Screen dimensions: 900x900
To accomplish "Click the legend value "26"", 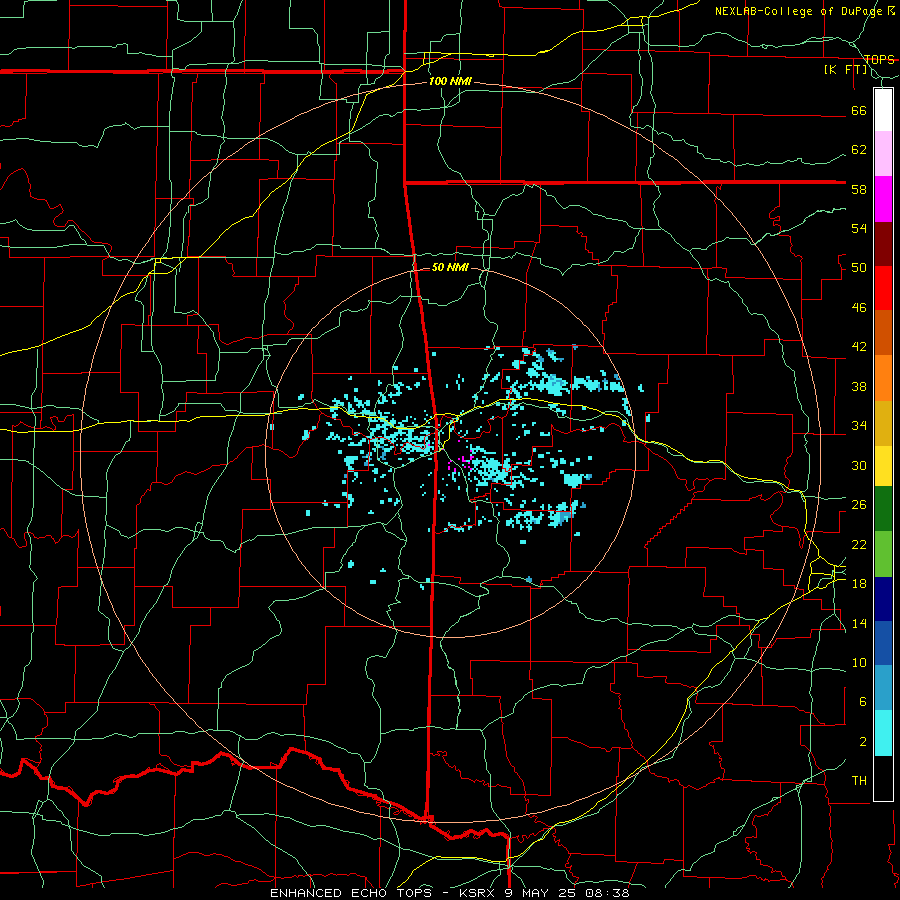I will 859,505.
